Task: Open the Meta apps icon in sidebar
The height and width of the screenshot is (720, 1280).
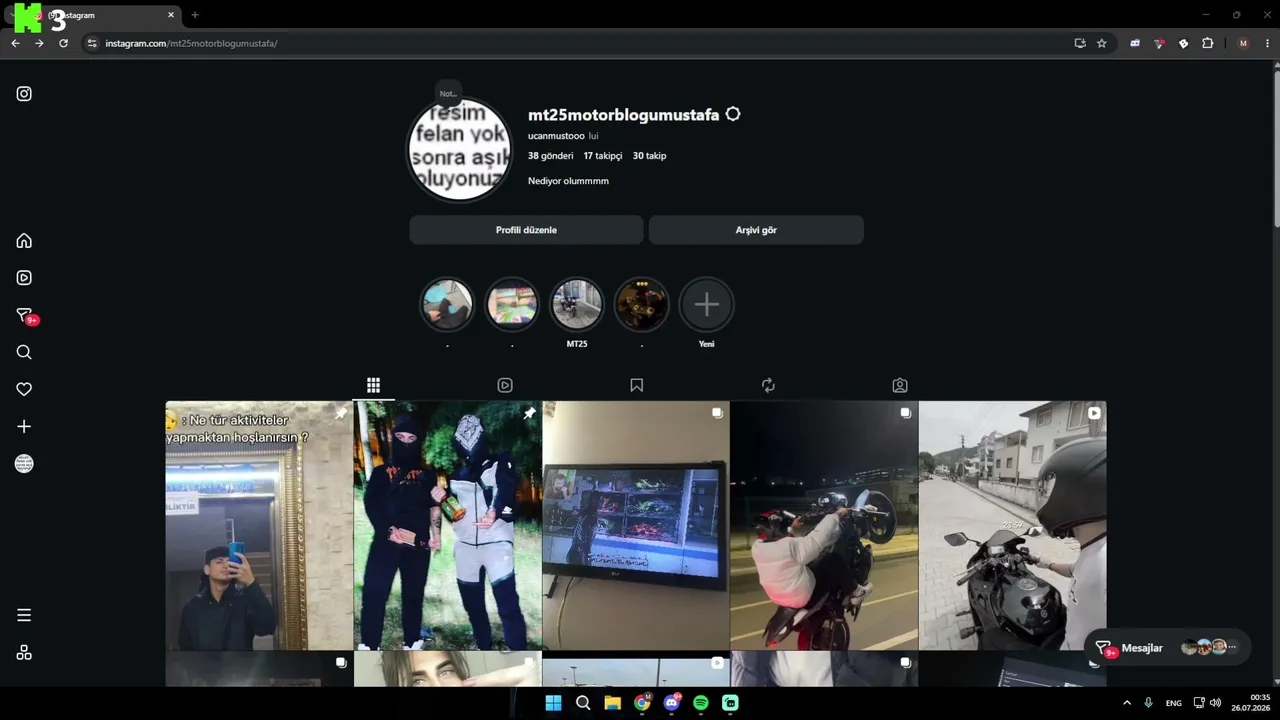Action: click(x=24, y=653)
